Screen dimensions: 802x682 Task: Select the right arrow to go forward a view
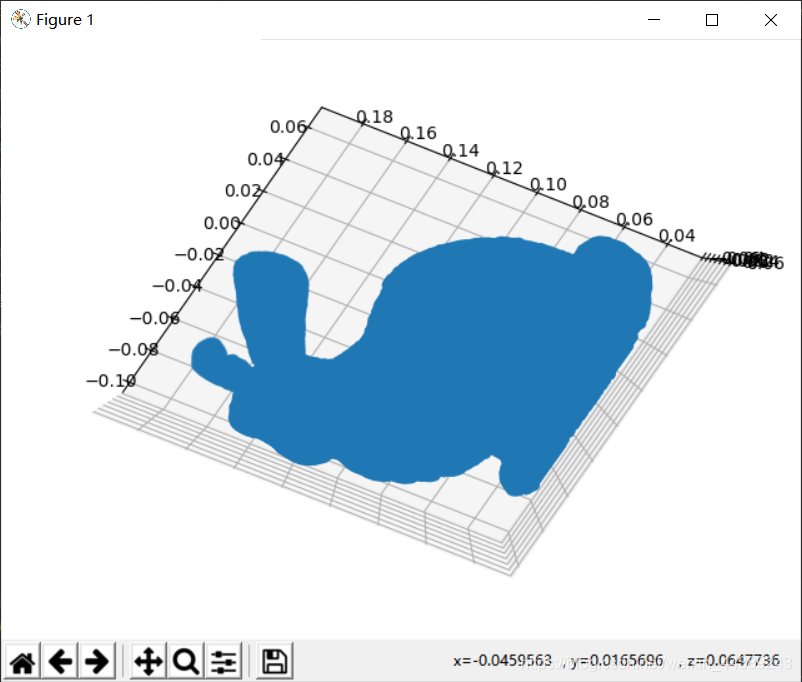point(97,661)
